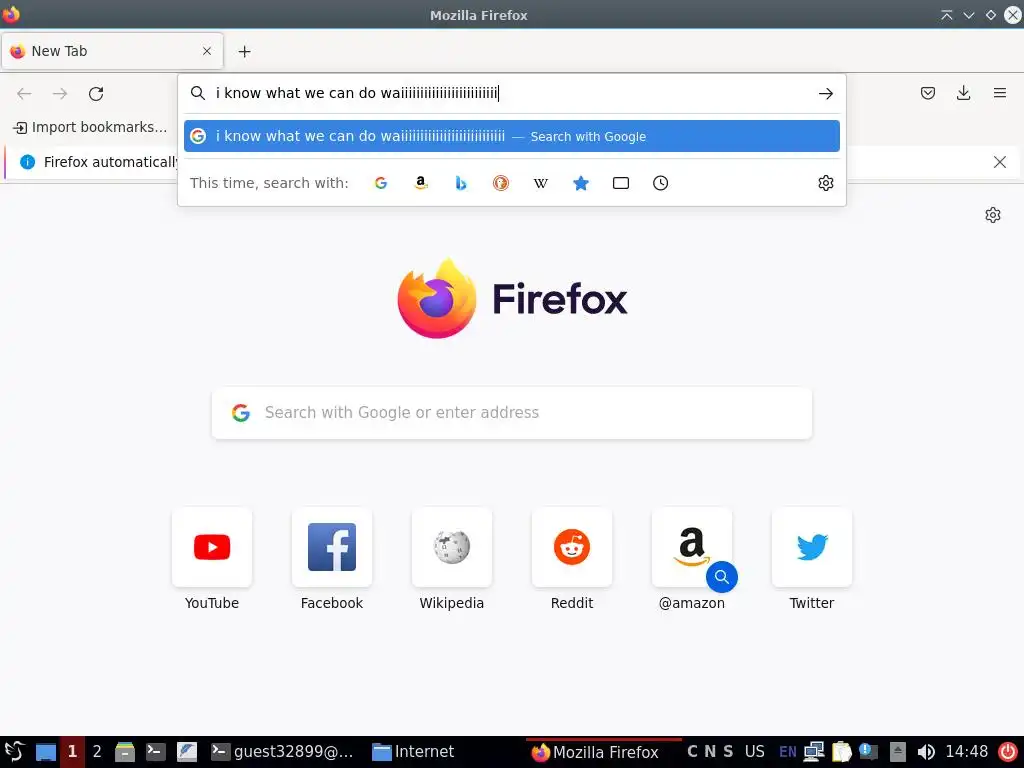Click the US keyboard layout indicator
1024x768 pixels.
tap(754, 752)
